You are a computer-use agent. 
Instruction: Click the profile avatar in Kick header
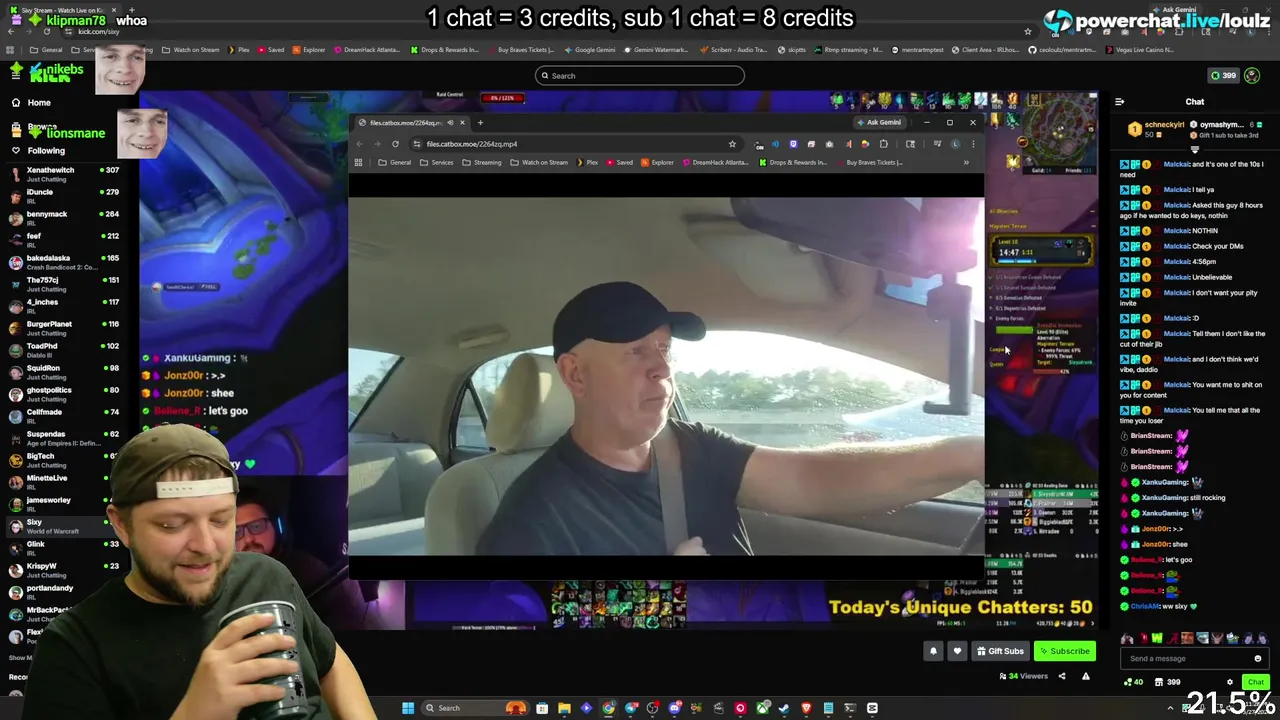[1252, 76]
